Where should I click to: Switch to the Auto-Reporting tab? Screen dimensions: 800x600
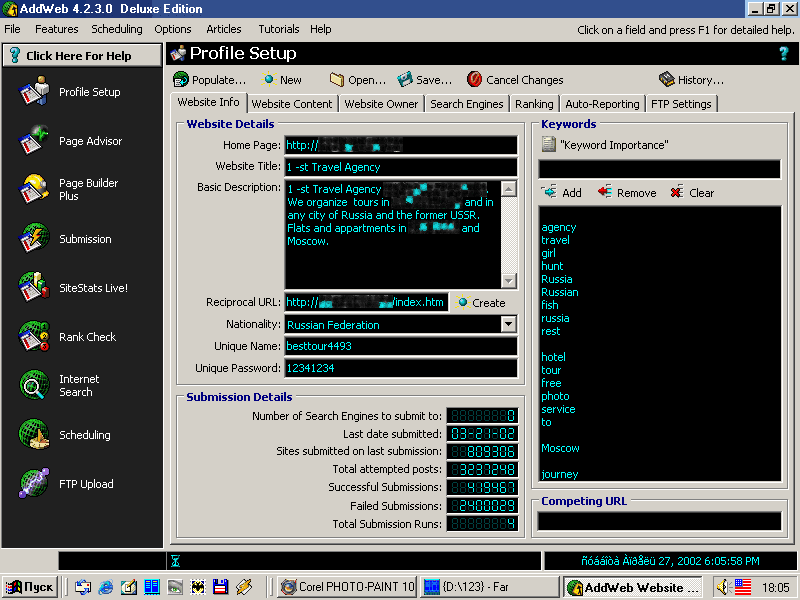point(602,104)
